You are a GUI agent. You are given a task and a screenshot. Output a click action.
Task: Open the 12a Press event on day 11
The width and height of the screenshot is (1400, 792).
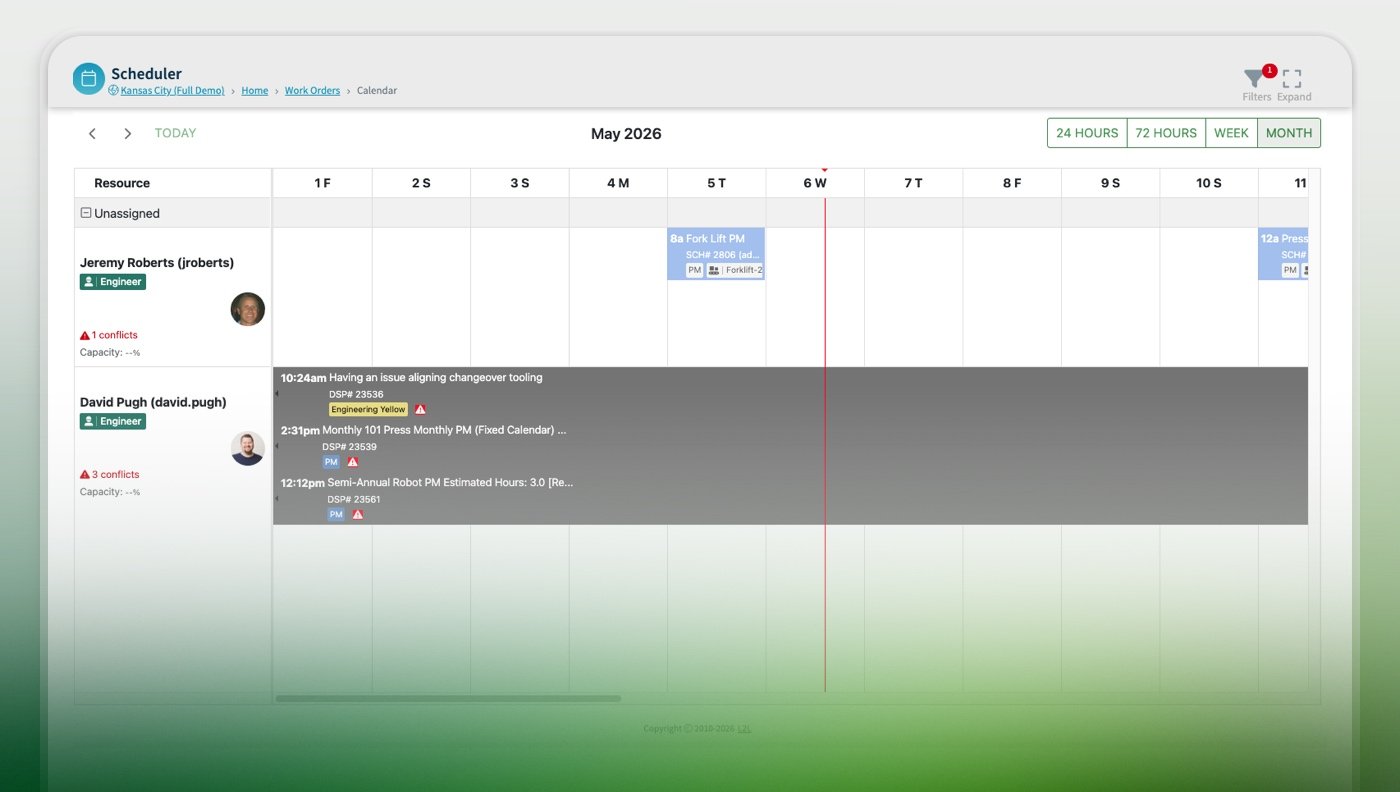(1283, 254)
